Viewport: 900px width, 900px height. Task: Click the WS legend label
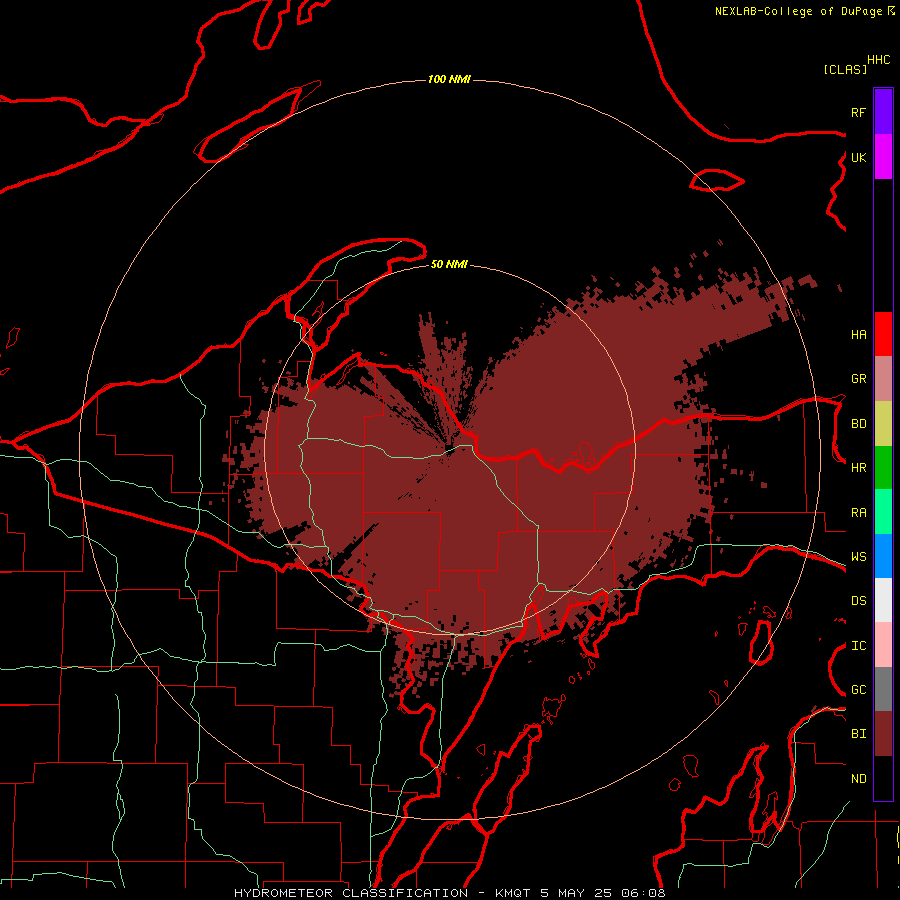[x=858, y=557]
